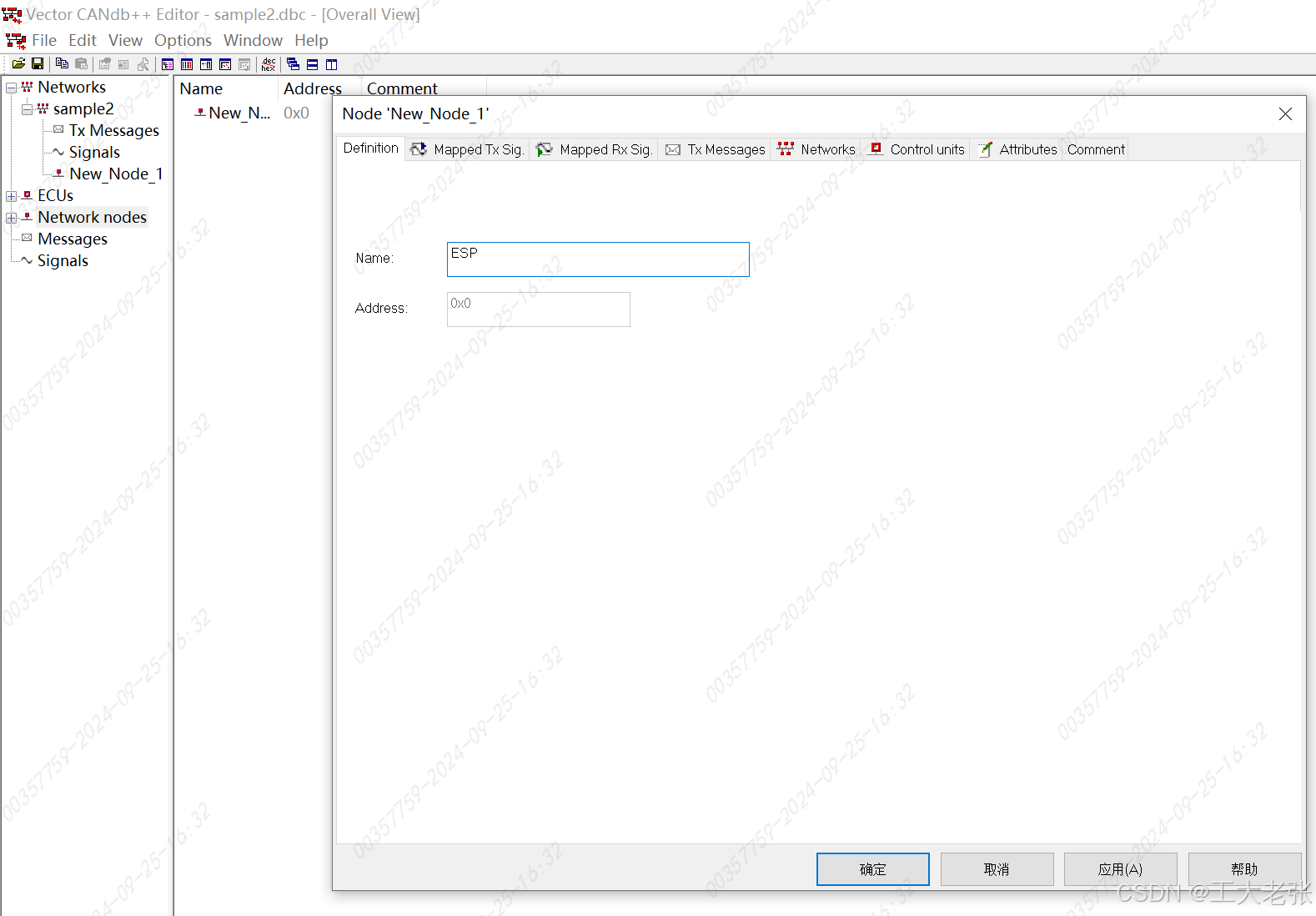The width and height of the screenshot is (1316, 916).
Task: Close the Node 'New_Node_1' dialog
Action: [1285, 114]
